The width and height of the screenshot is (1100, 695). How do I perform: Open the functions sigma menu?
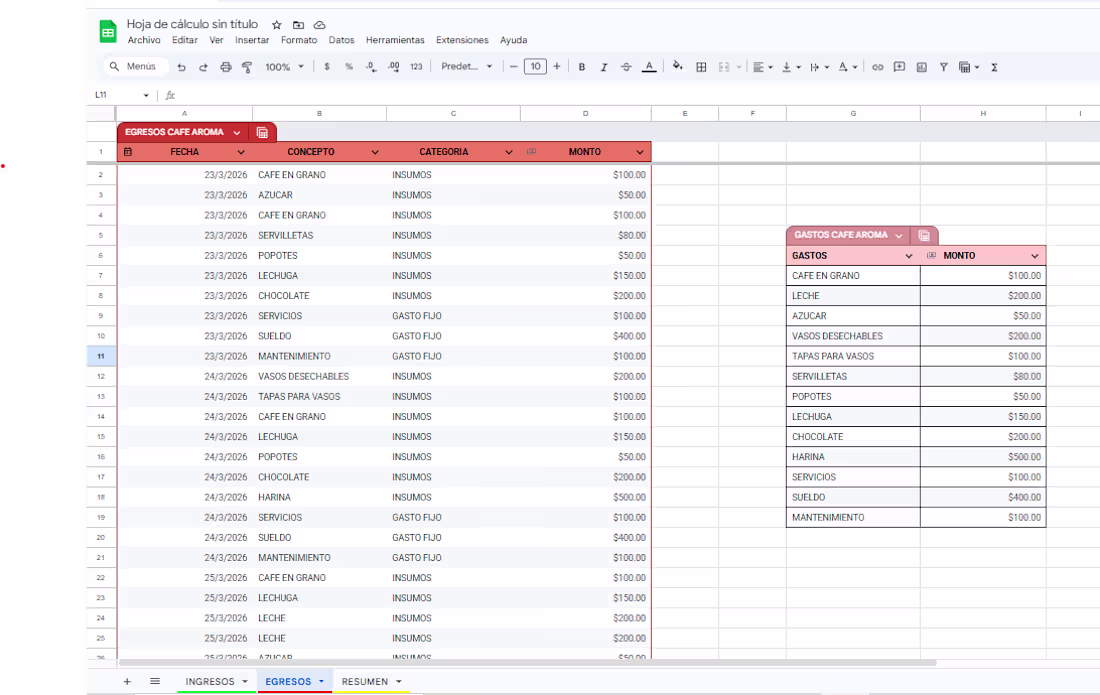coord(993,66)
